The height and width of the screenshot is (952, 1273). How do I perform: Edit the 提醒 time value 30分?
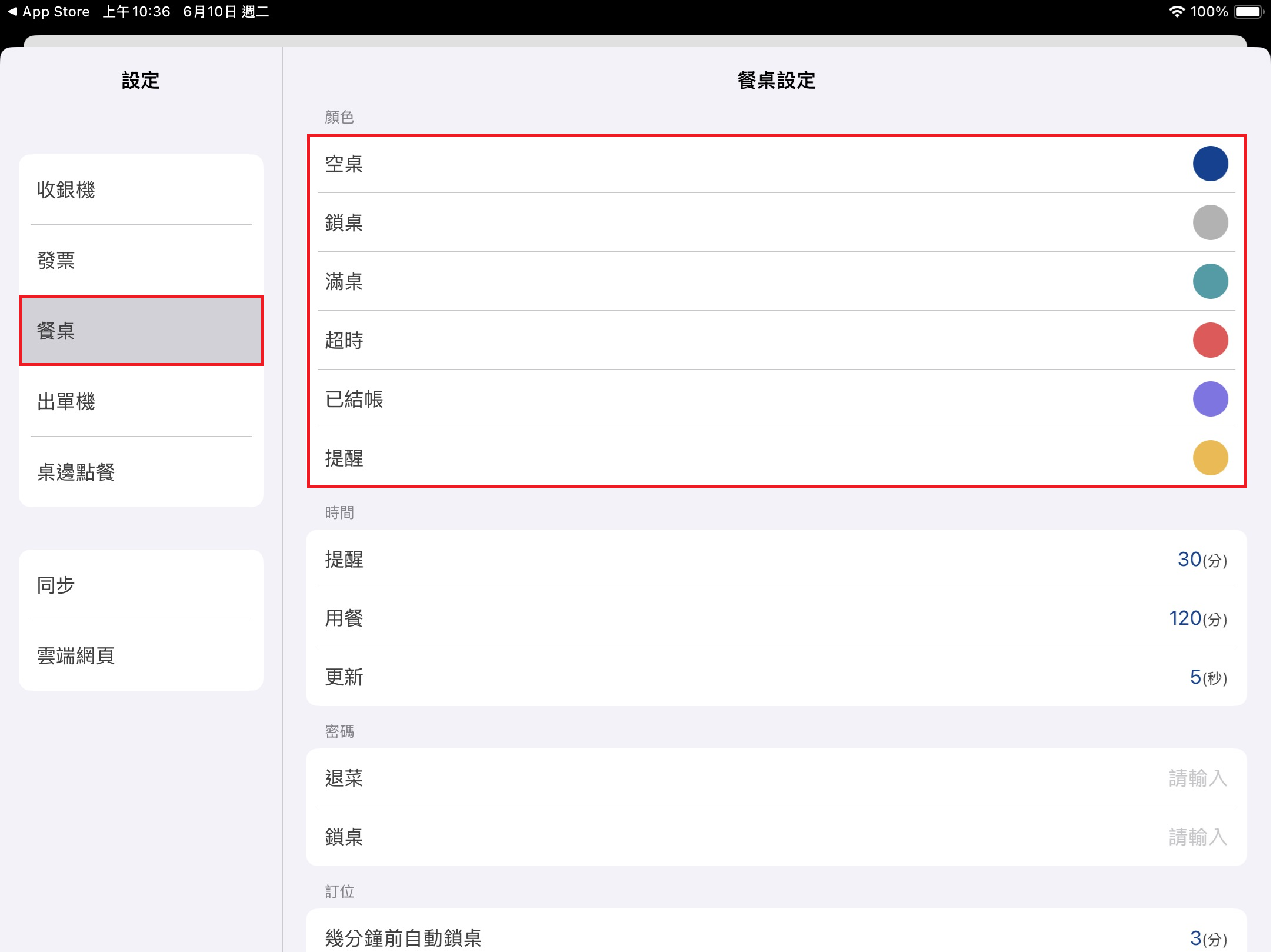[x=1201, y=559]
